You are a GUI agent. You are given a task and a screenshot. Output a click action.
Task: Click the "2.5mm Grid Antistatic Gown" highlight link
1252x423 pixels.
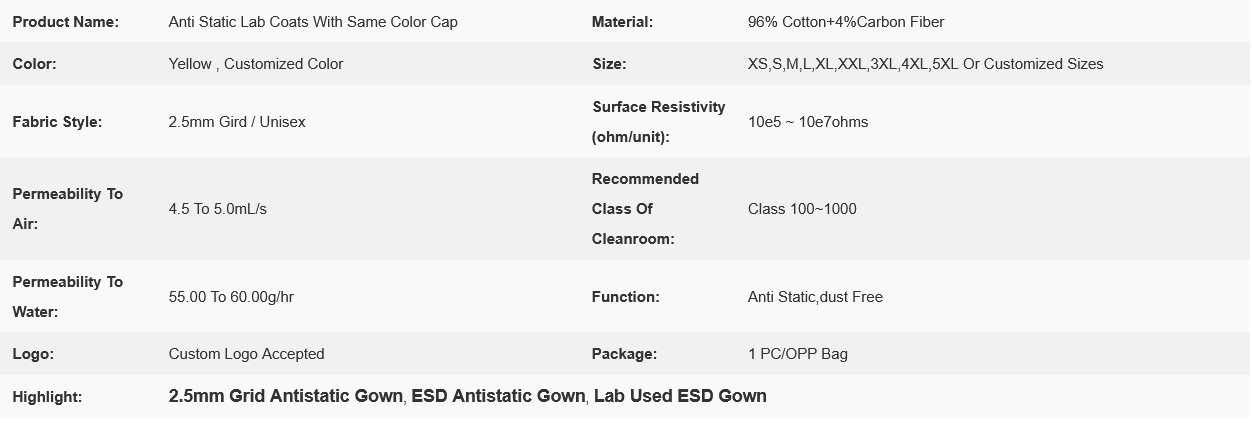pyautogui.click(x=287, y=396)
